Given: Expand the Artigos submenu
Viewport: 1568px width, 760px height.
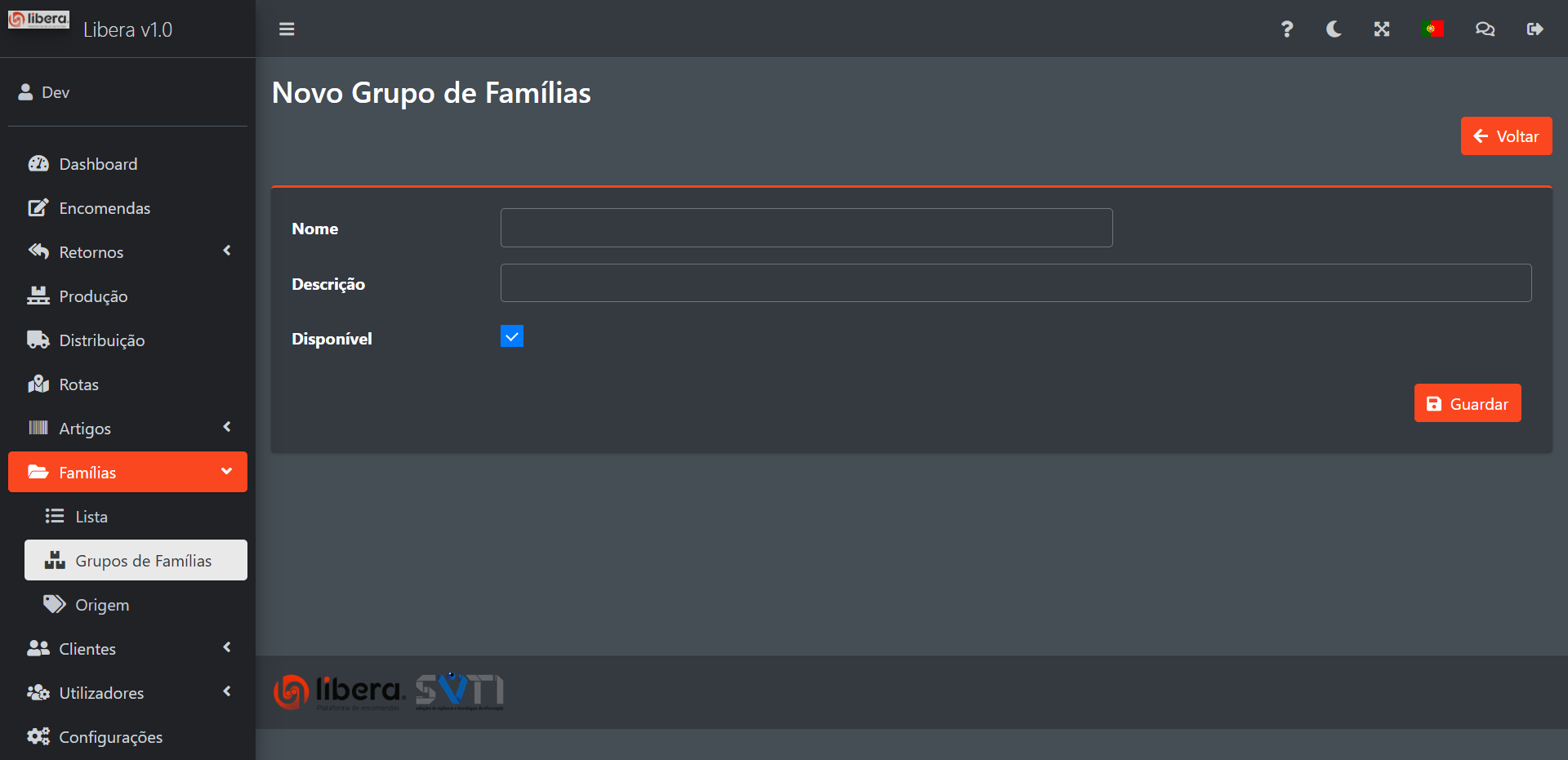Looking at the screenshot, I should (x=127, y=429).
